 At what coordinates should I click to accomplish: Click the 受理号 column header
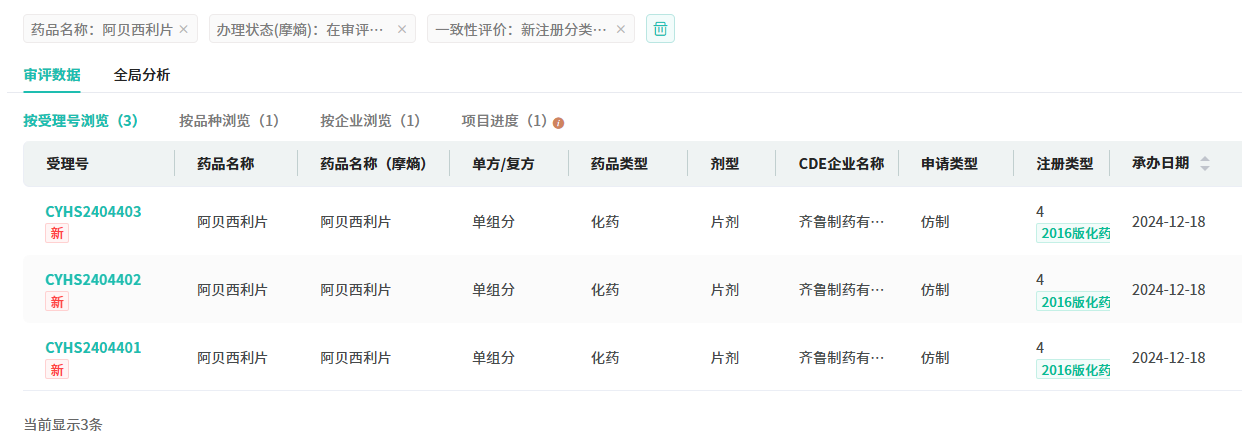[68, 164]
